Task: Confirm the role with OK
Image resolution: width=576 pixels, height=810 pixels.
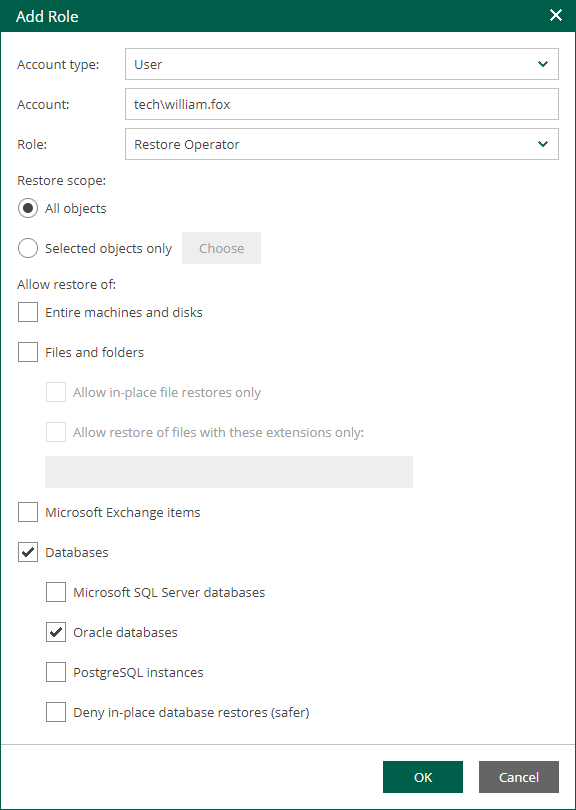Action: point(422,777)
